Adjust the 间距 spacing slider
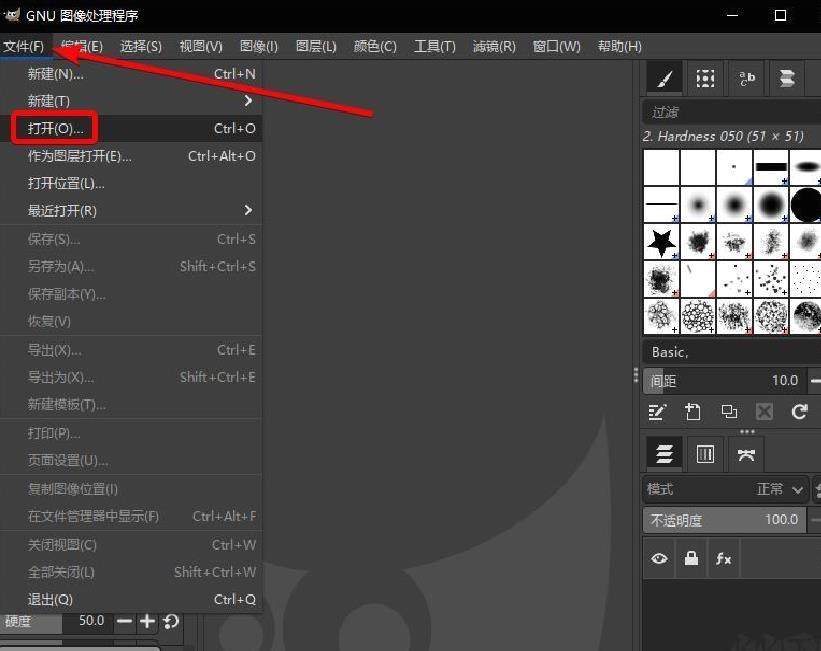The width and height of the screenshot is (821, 651). [725, 381]
